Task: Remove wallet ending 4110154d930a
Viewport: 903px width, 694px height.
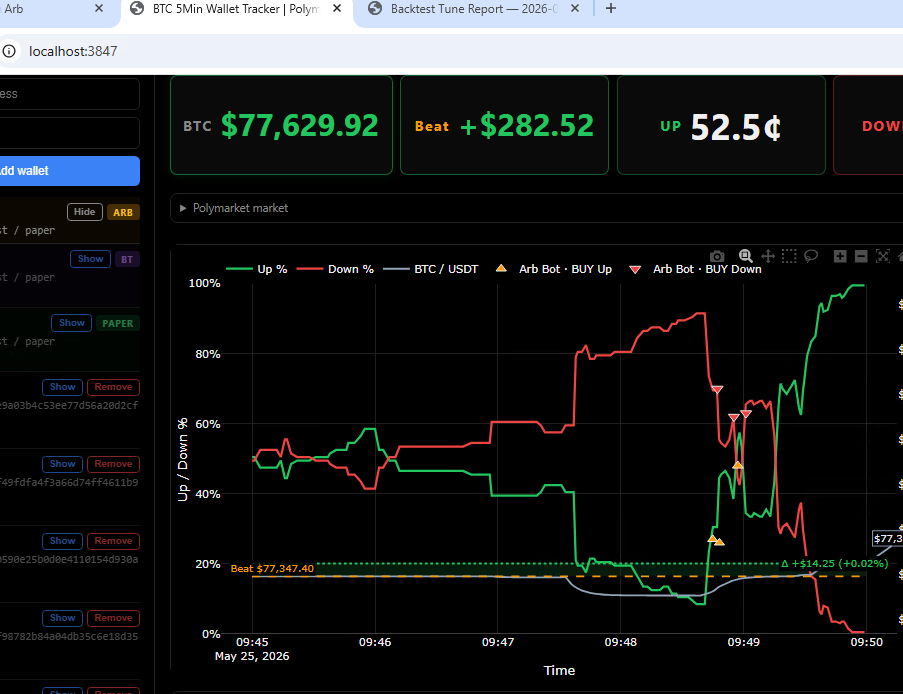Action: 113,541
